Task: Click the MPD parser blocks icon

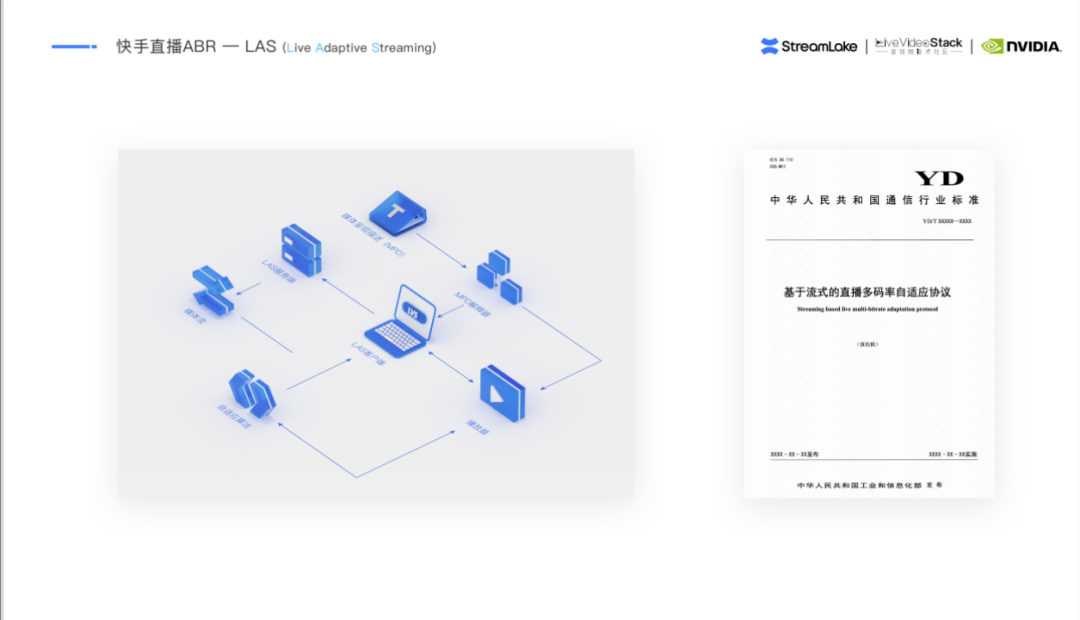Action: click(x=499, y=277)
